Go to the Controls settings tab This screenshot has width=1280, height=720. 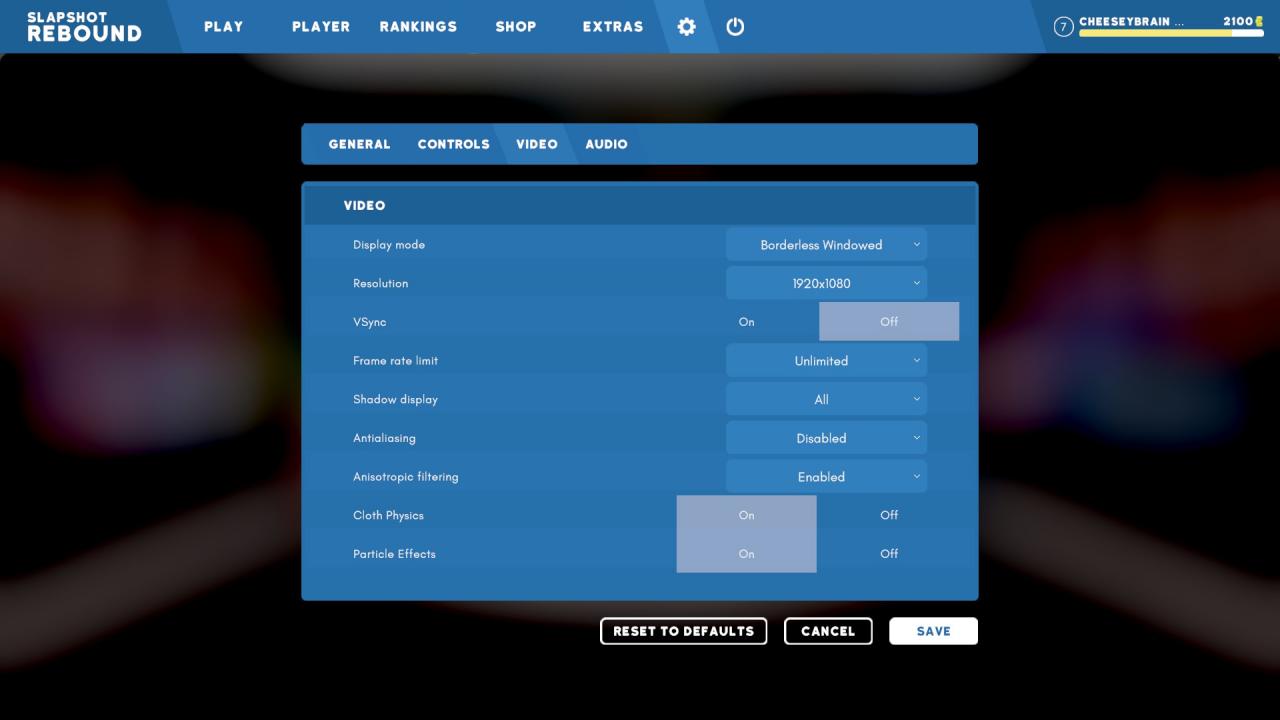click(x=453, y=144)
